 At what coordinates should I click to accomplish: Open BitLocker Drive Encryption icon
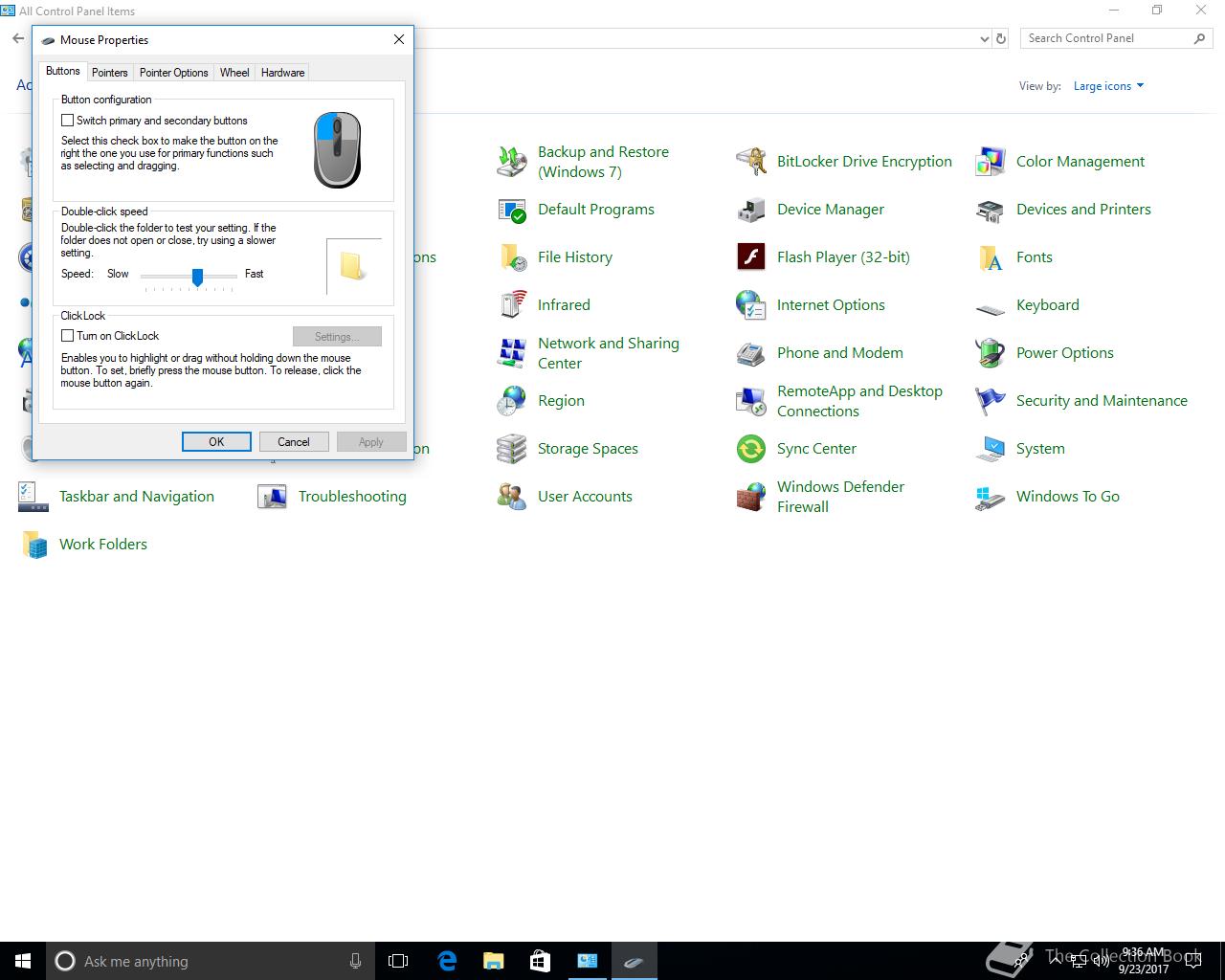point(751,162)
